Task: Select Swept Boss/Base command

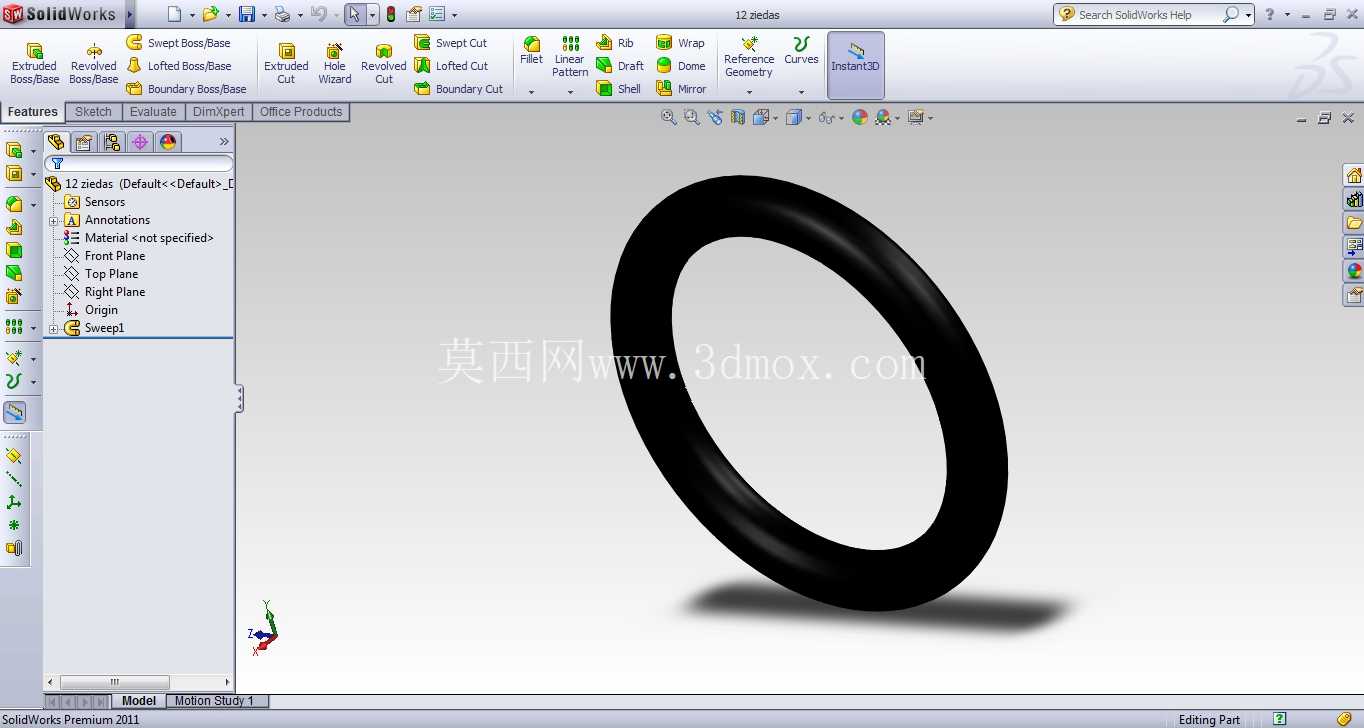Action: [178, 43]
